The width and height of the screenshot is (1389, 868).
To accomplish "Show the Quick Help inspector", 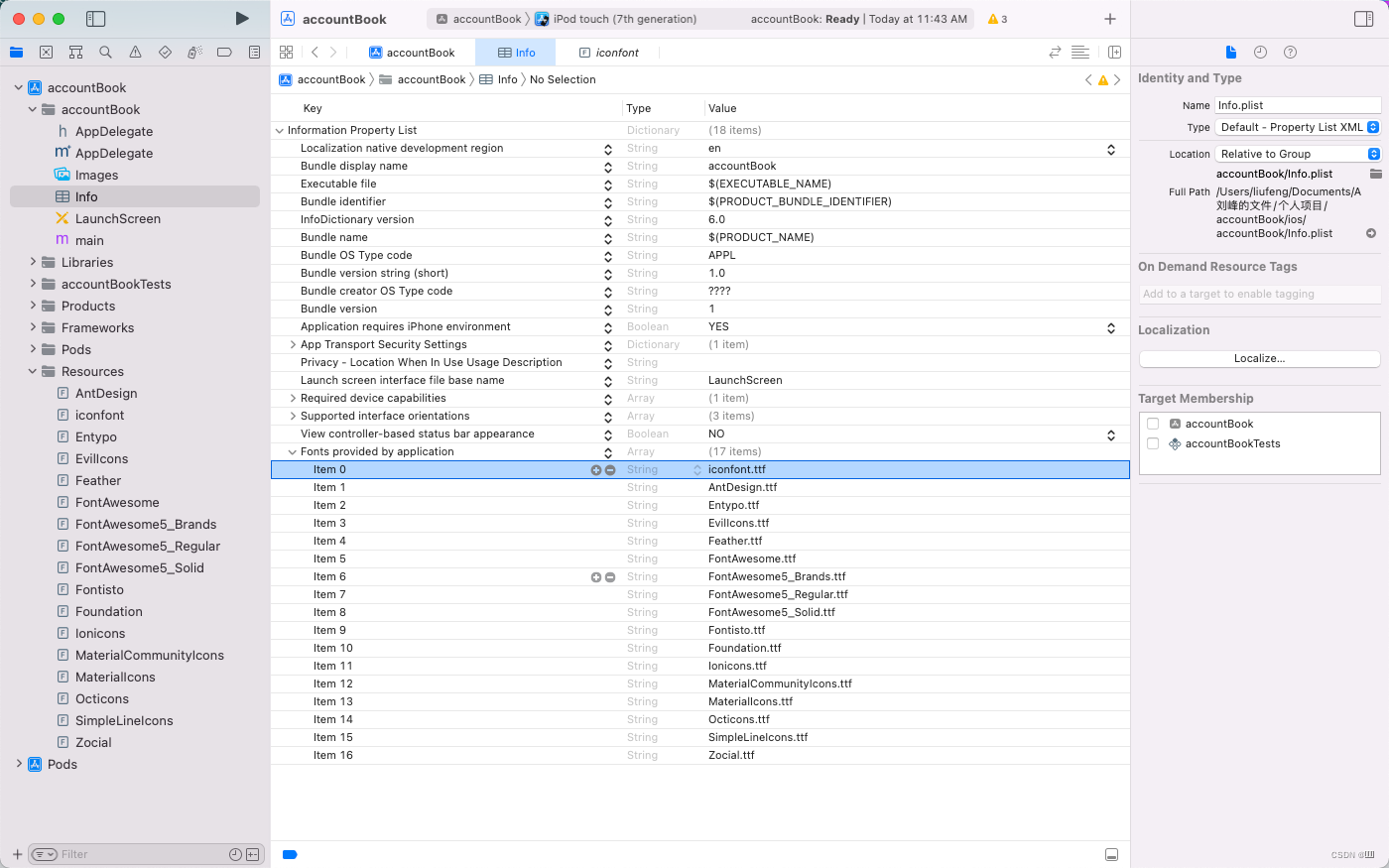I will [x=1290, y=53].
